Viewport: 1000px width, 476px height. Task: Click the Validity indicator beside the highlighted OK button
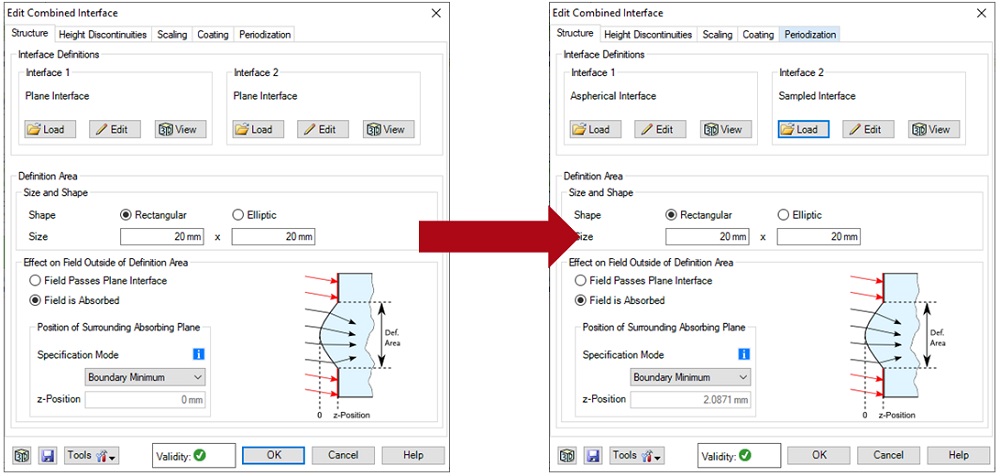click(x=194, y=456)
